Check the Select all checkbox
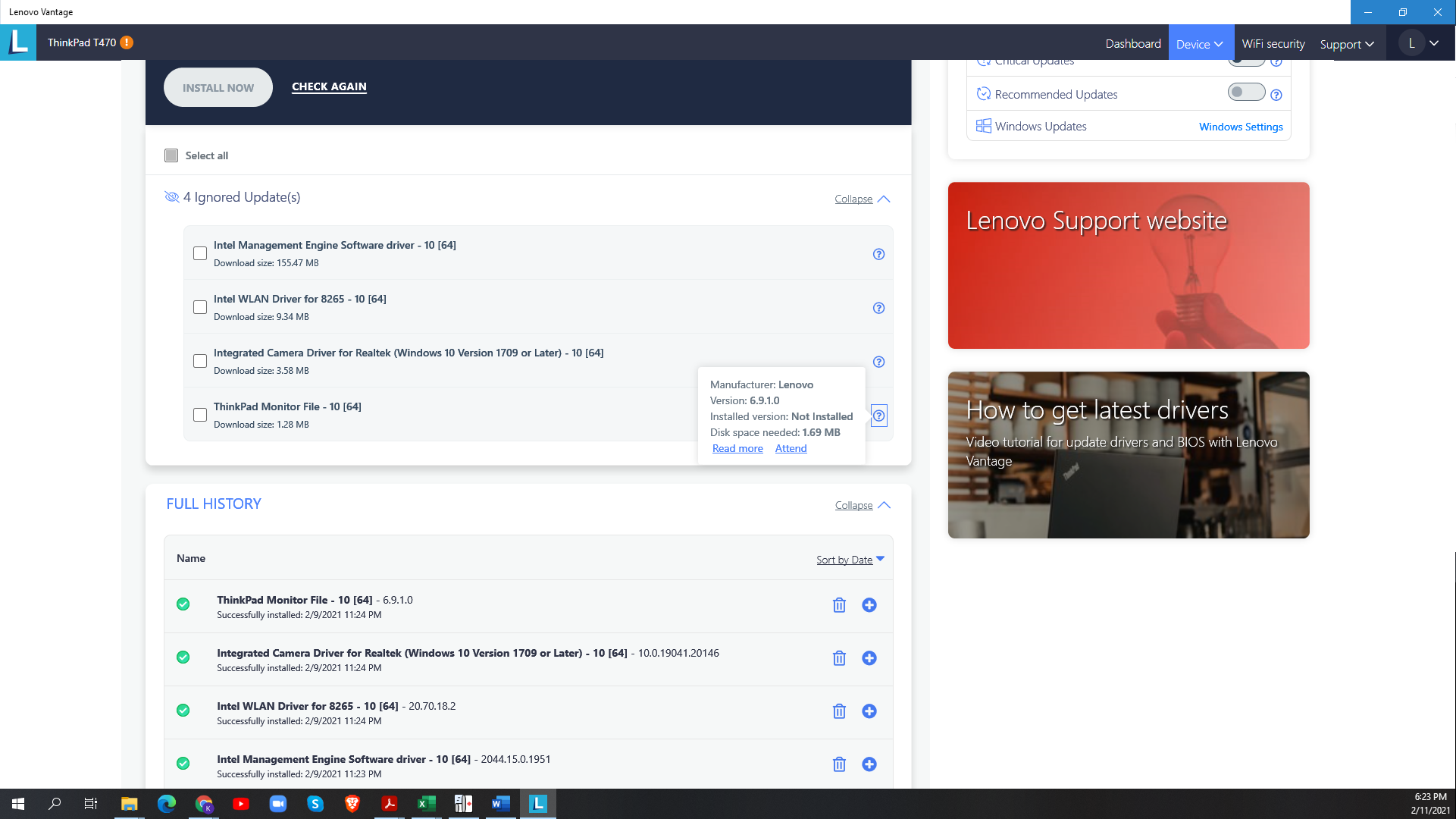Screen dimensions: 1456x819 point(171,155)
